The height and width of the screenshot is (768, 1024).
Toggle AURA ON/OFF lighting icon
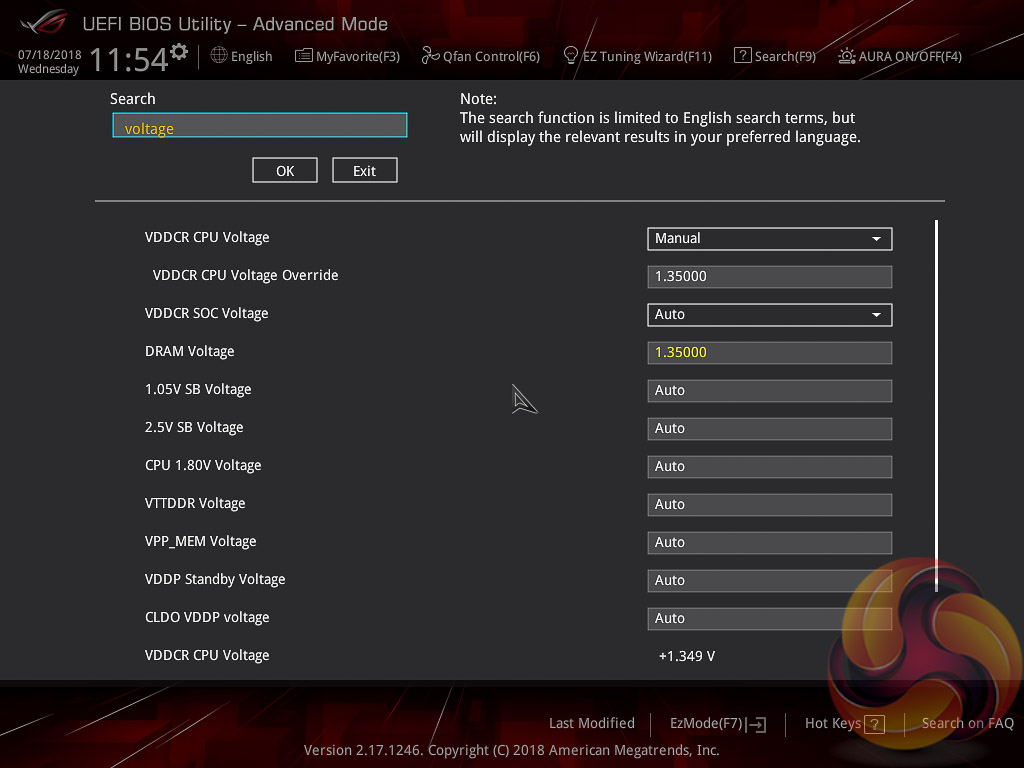846,56
